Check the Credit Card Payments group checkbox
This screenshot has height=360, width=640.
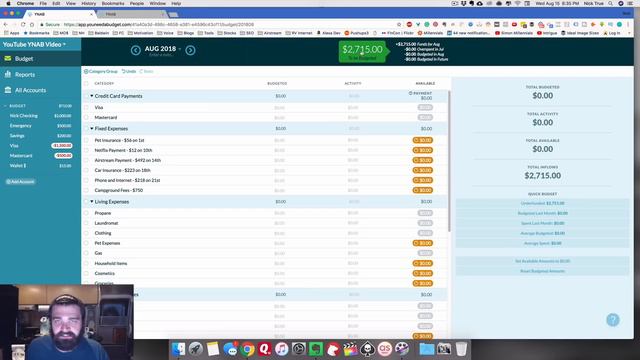[x=86, y=96]
